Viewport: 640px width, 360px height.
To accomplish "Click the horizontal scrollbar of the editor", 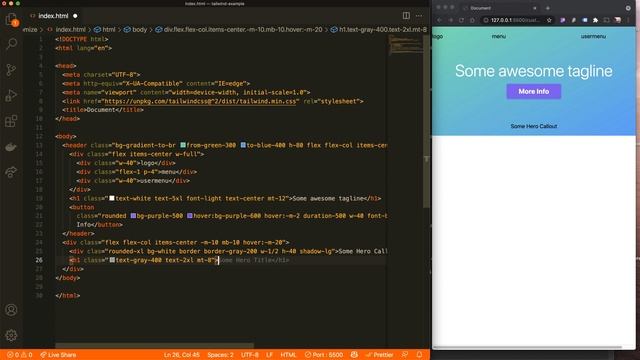I will point(154,346).
